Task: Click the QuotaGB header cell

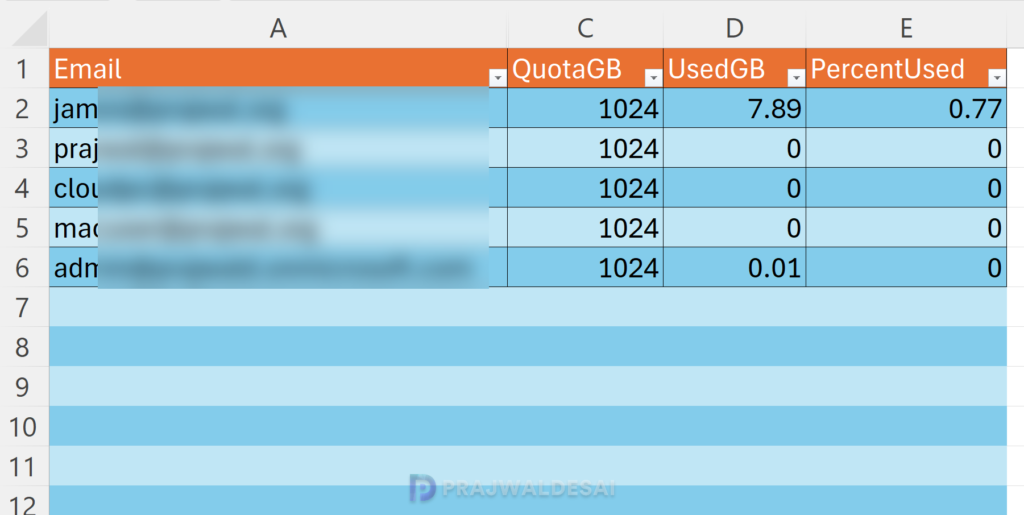Action: 585,69
